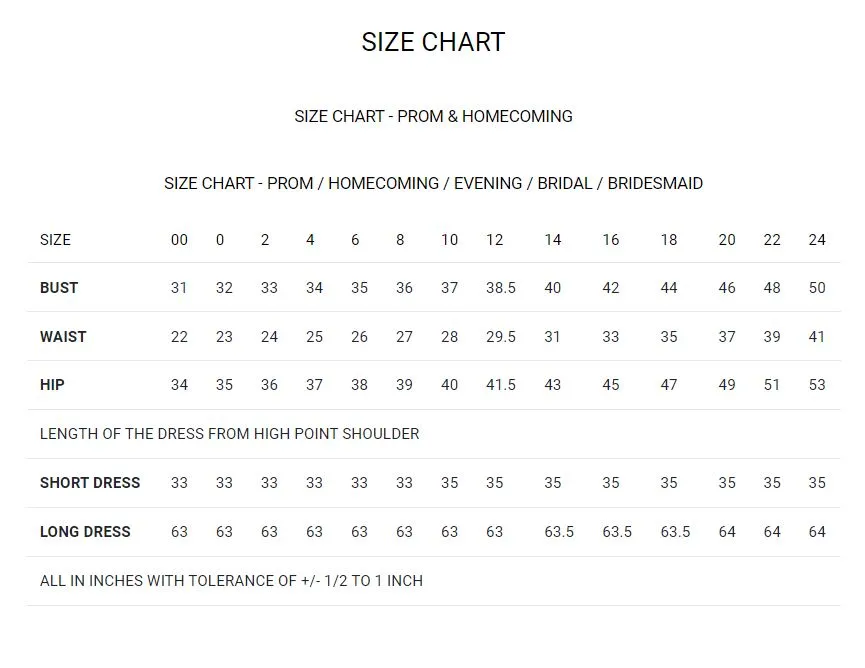Select the SIZE row header label
The image size is (865, 668).
click(55, 240)
